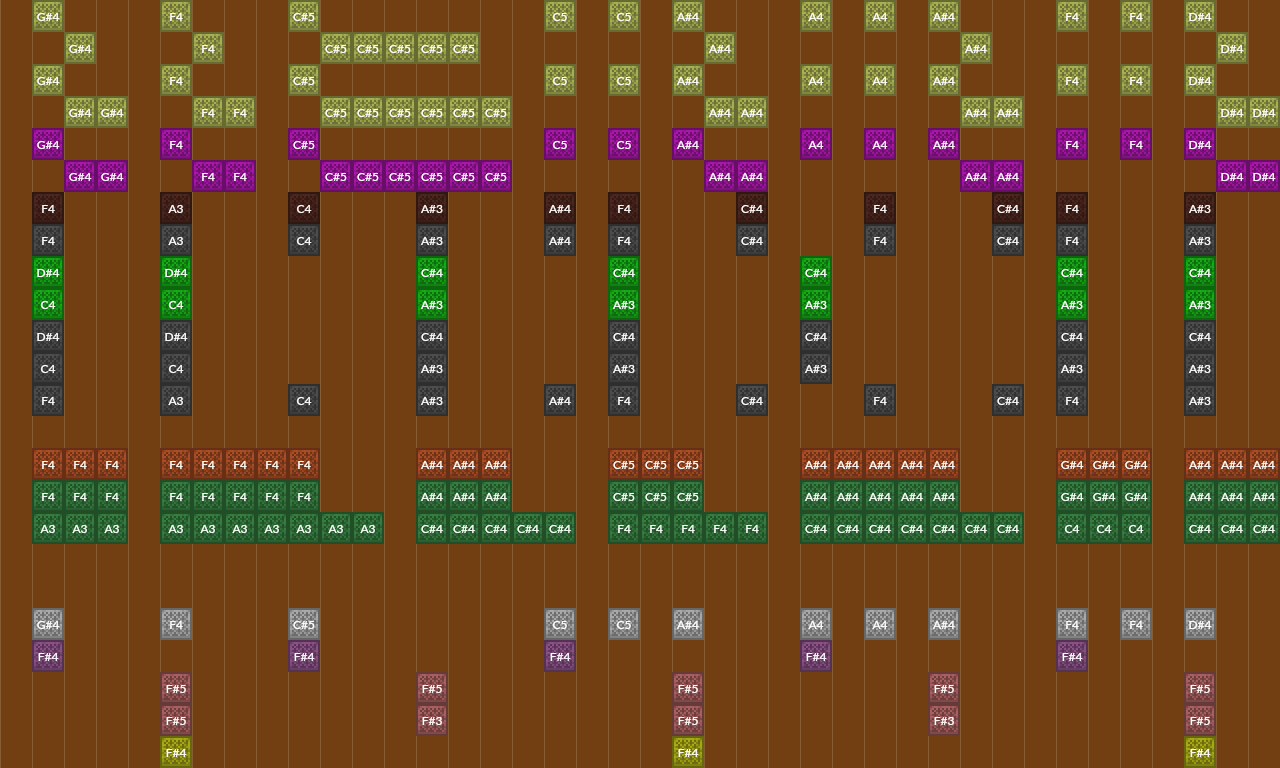Click the light gray C5 note block

(560, 624)
